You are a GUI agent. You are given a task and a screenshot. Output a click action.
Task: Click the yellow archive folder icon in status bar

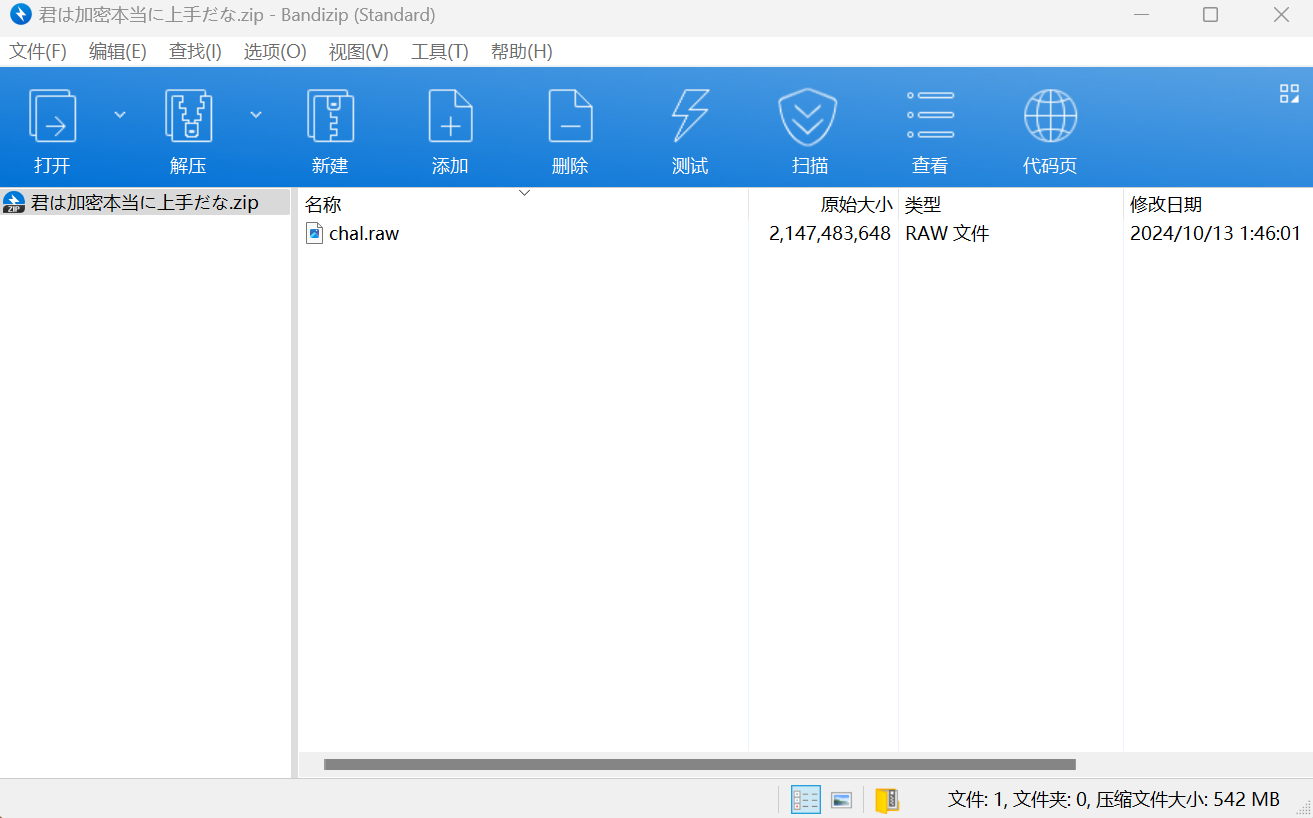point(886,799)
